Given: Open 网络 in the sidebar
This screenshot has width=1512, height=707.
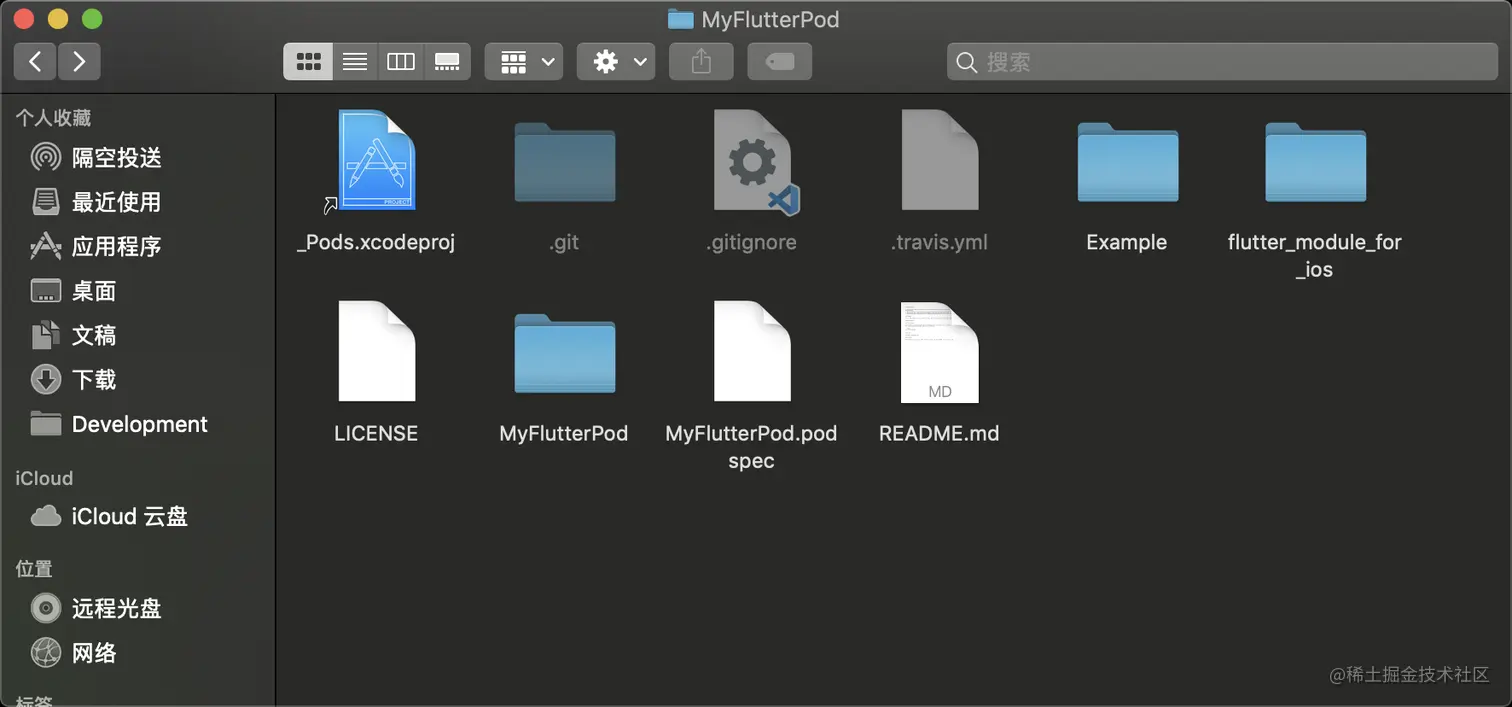Looking at the screenshot, I should (x=73, y=653).
